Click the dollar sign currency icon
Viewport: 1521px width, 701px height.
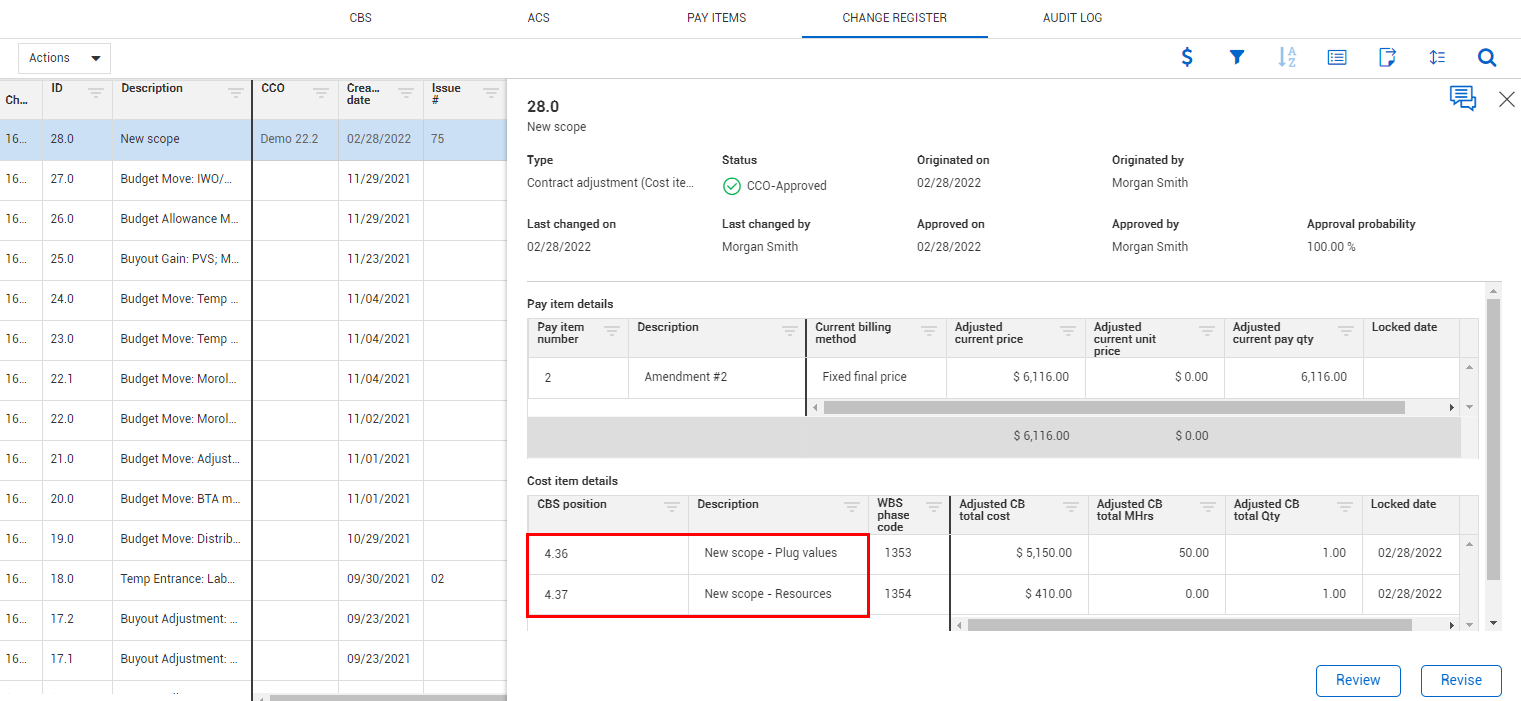pyautogui.click(x=1187, y=58)
